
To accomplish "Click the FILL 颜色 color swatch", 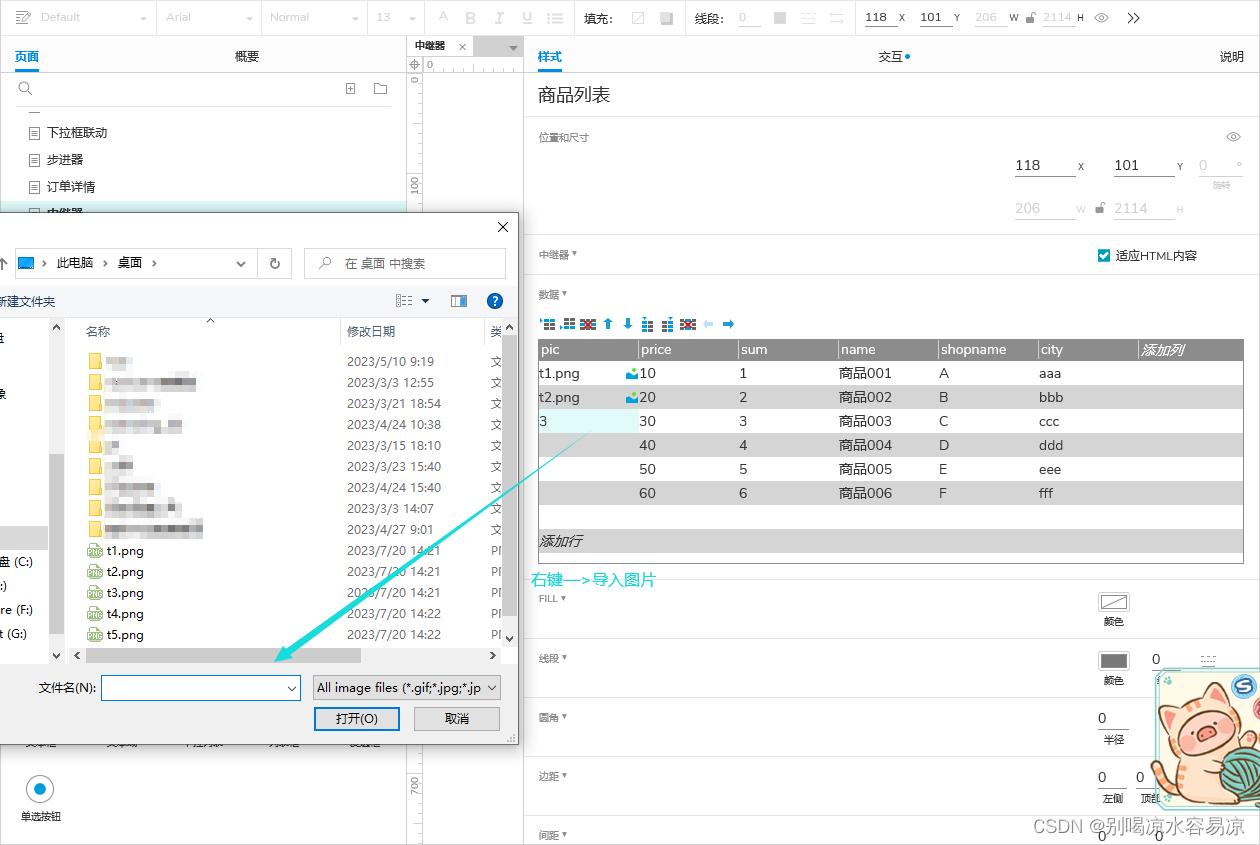I will click(1113, 601).
